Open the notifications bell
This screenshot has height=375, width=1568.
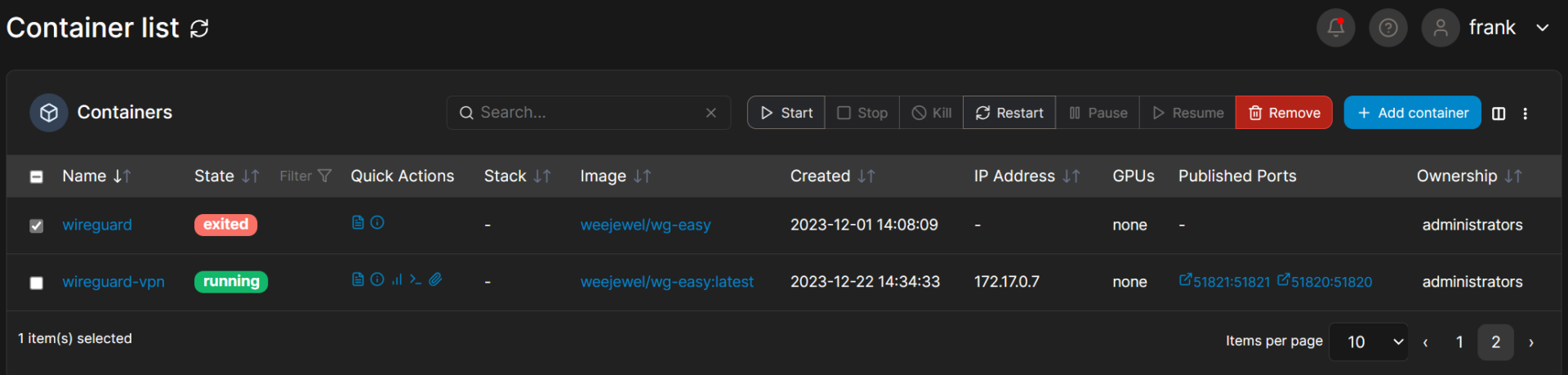point(1335,28)
